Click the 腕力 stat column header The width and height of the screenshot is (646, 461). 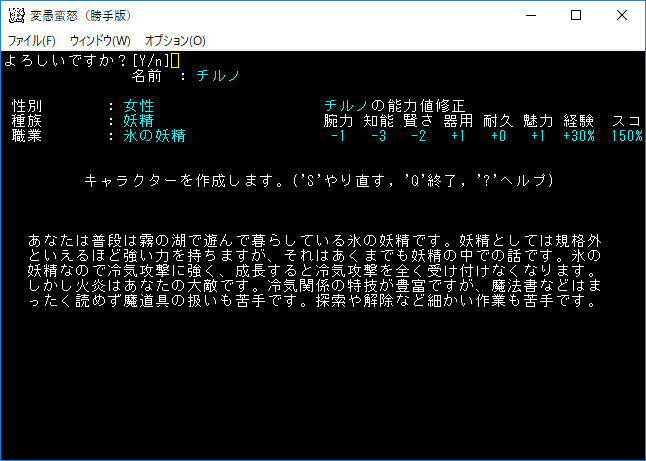tap(338, 120)
